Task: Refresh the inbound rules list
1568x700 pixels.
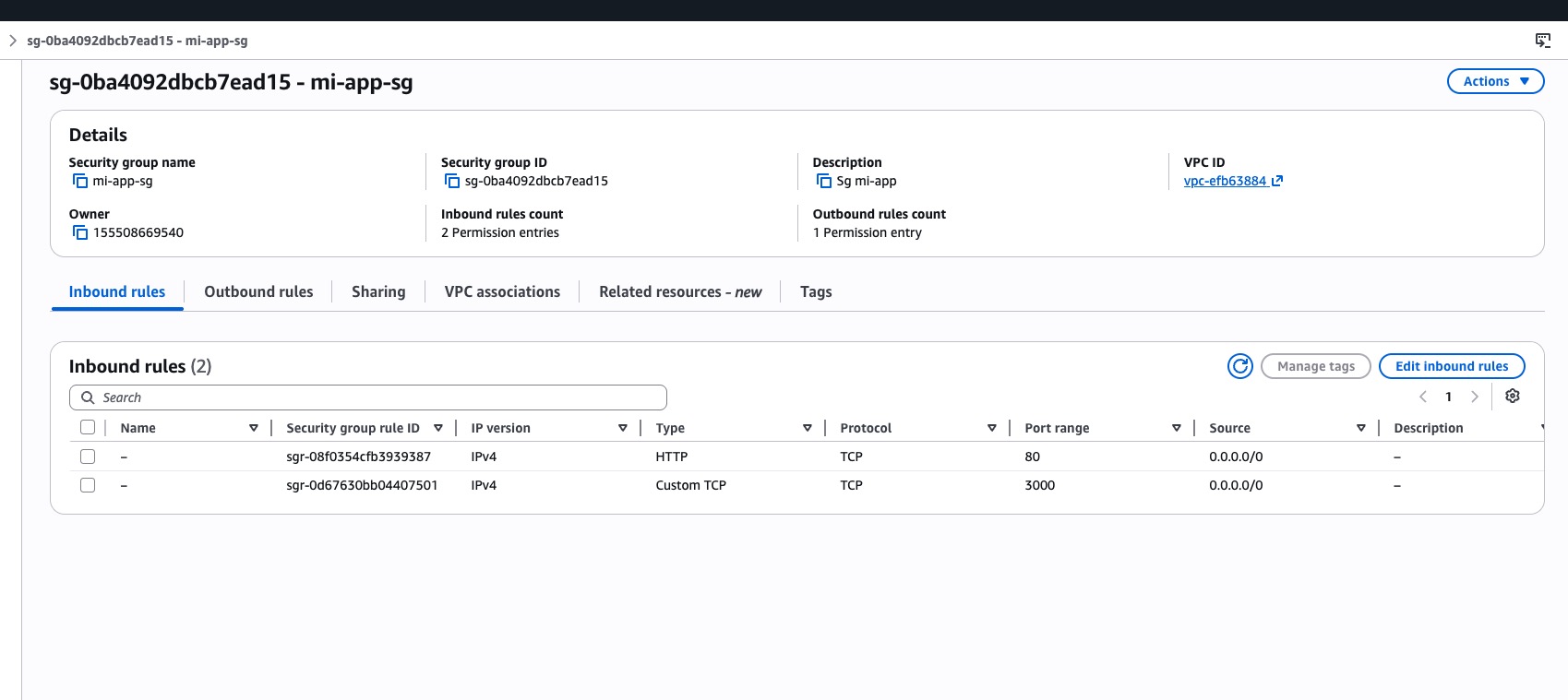Action: click(1240, 366)
